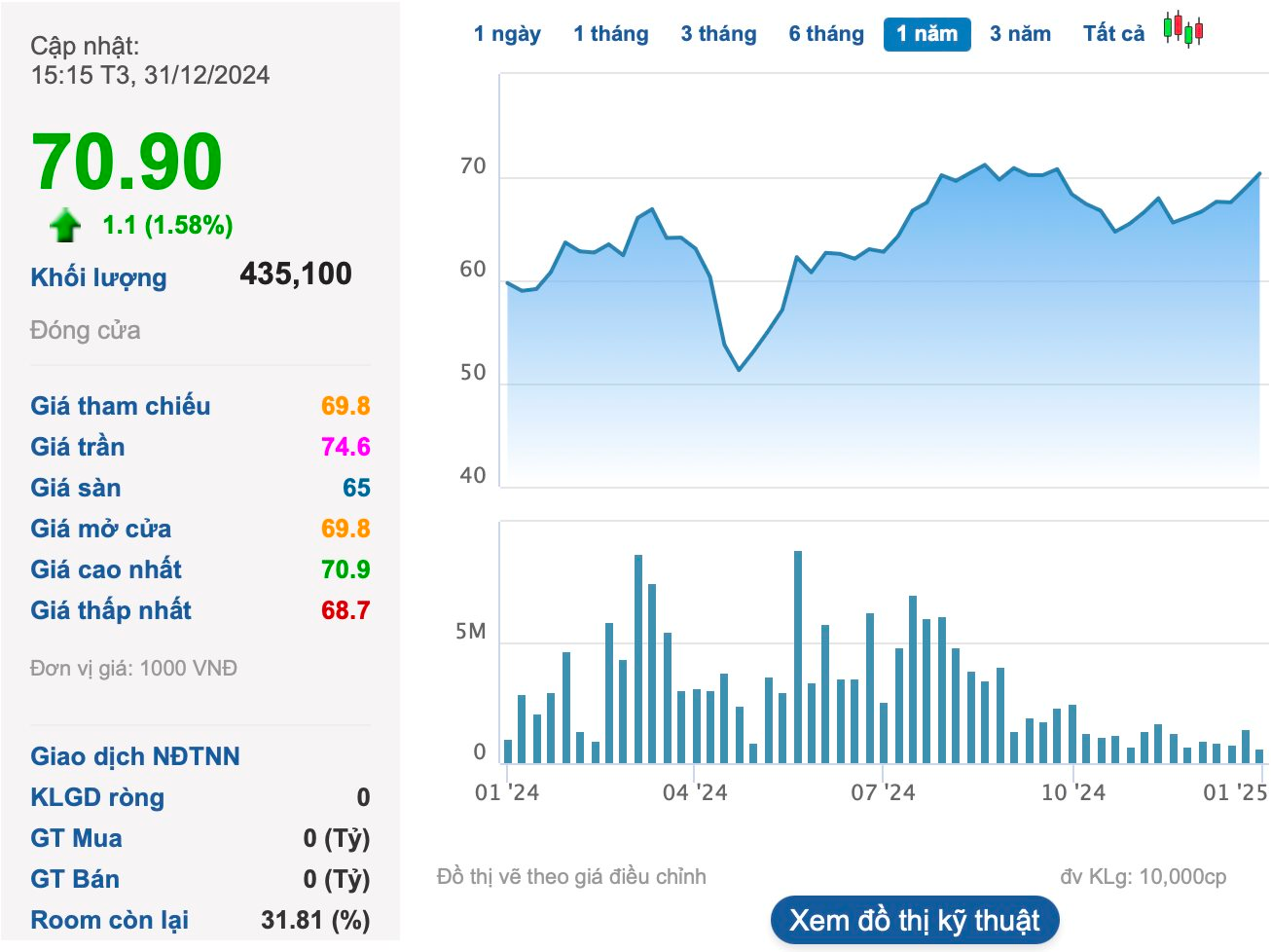Image resolution: width=1271 pixels, height=952 pixels.
Task: Select the '1 tháng' time range tab
Action: tap(611, 34)
